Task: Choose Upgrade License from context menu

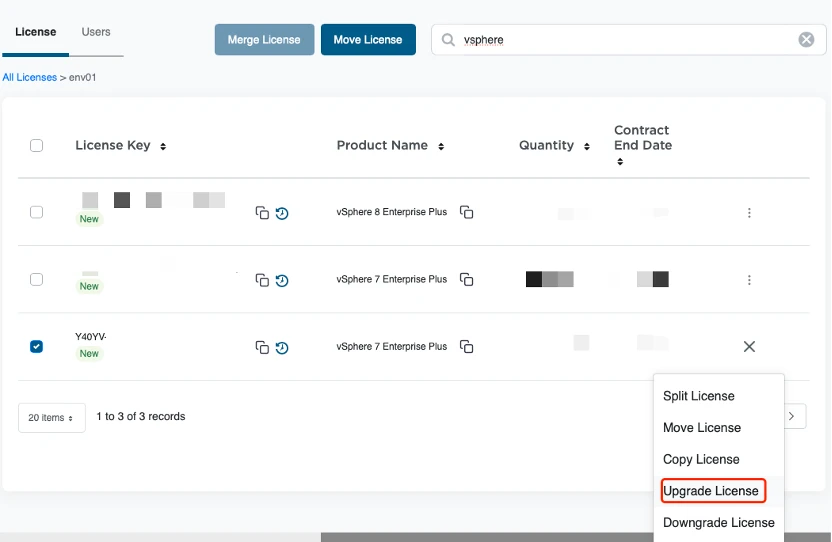Action: pyautogui.click(x=711, y=491)
